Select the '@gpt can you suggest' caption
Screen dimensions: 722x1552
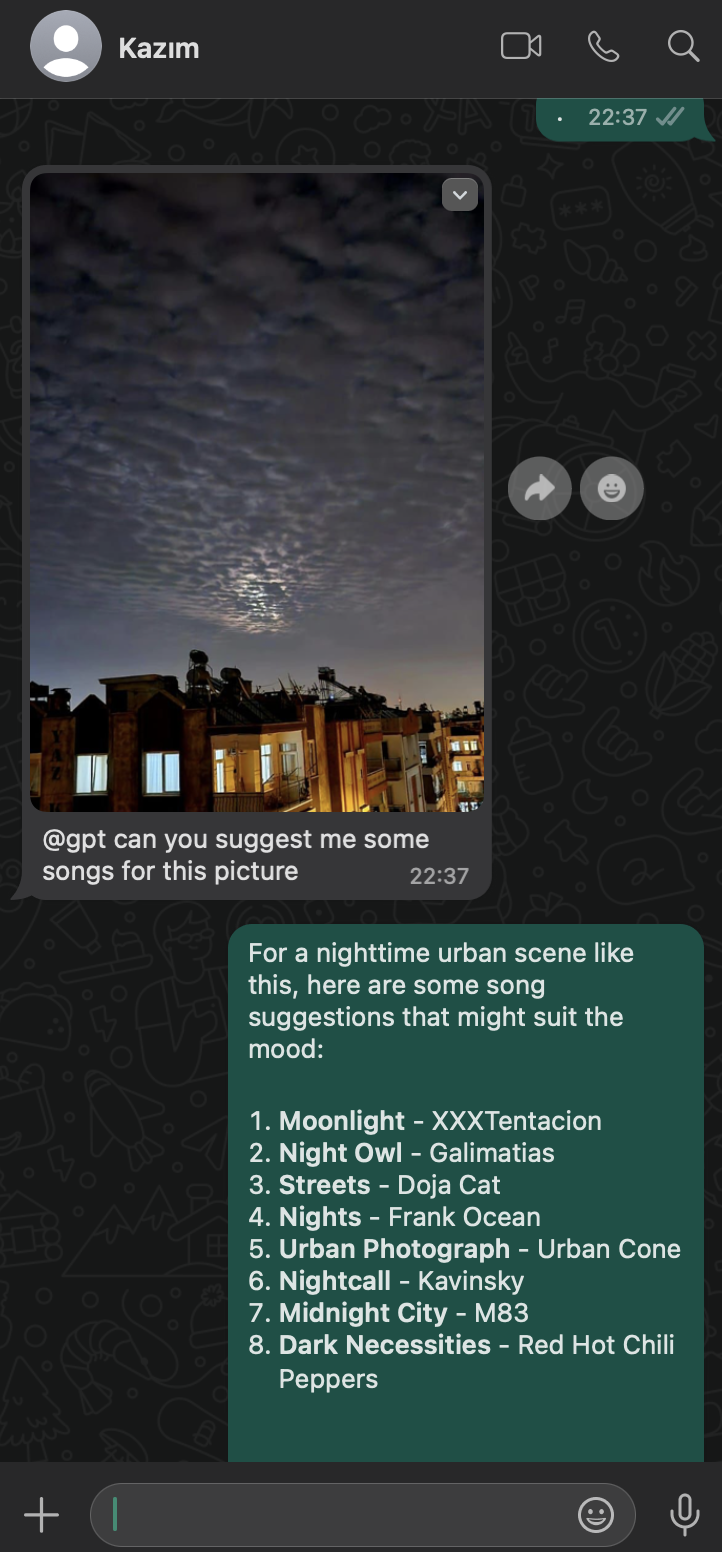coord(236,855)
